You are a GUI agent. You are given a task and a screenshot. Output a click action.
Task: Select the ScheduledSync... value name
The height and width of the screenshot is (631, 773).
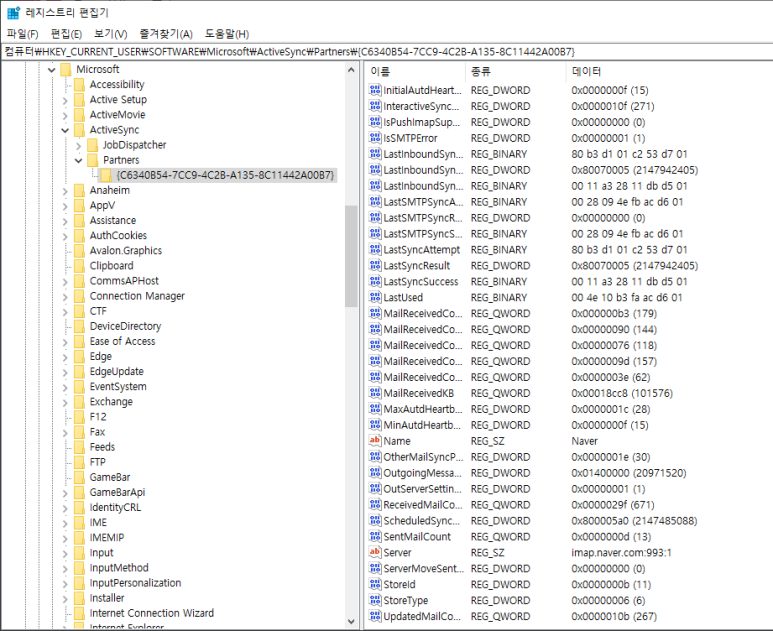(x=422, y=521)
